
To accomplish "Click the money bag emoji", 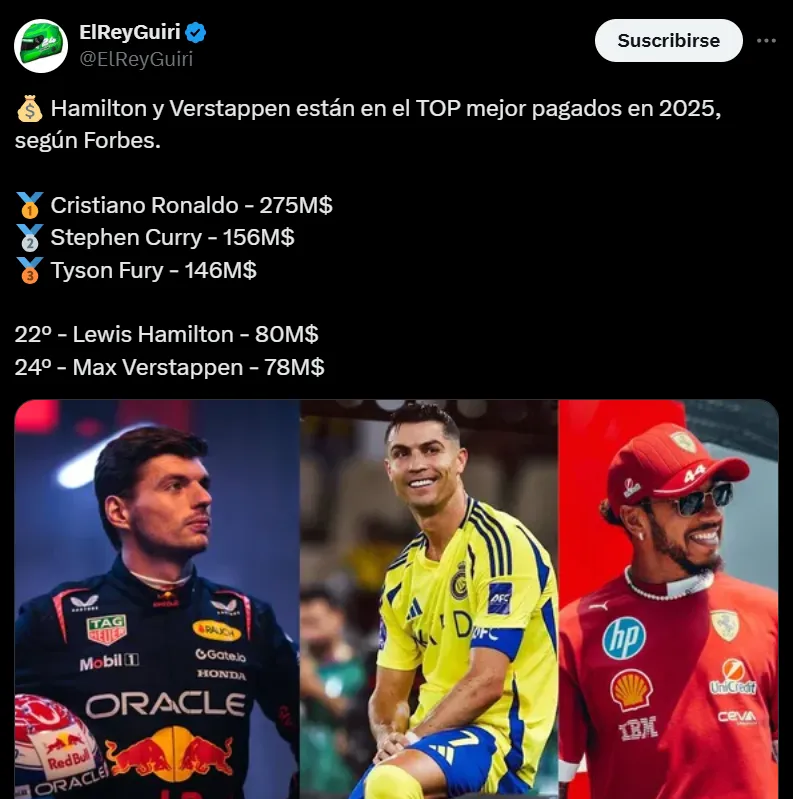I will pyautogui.click(x=28, y=109).
